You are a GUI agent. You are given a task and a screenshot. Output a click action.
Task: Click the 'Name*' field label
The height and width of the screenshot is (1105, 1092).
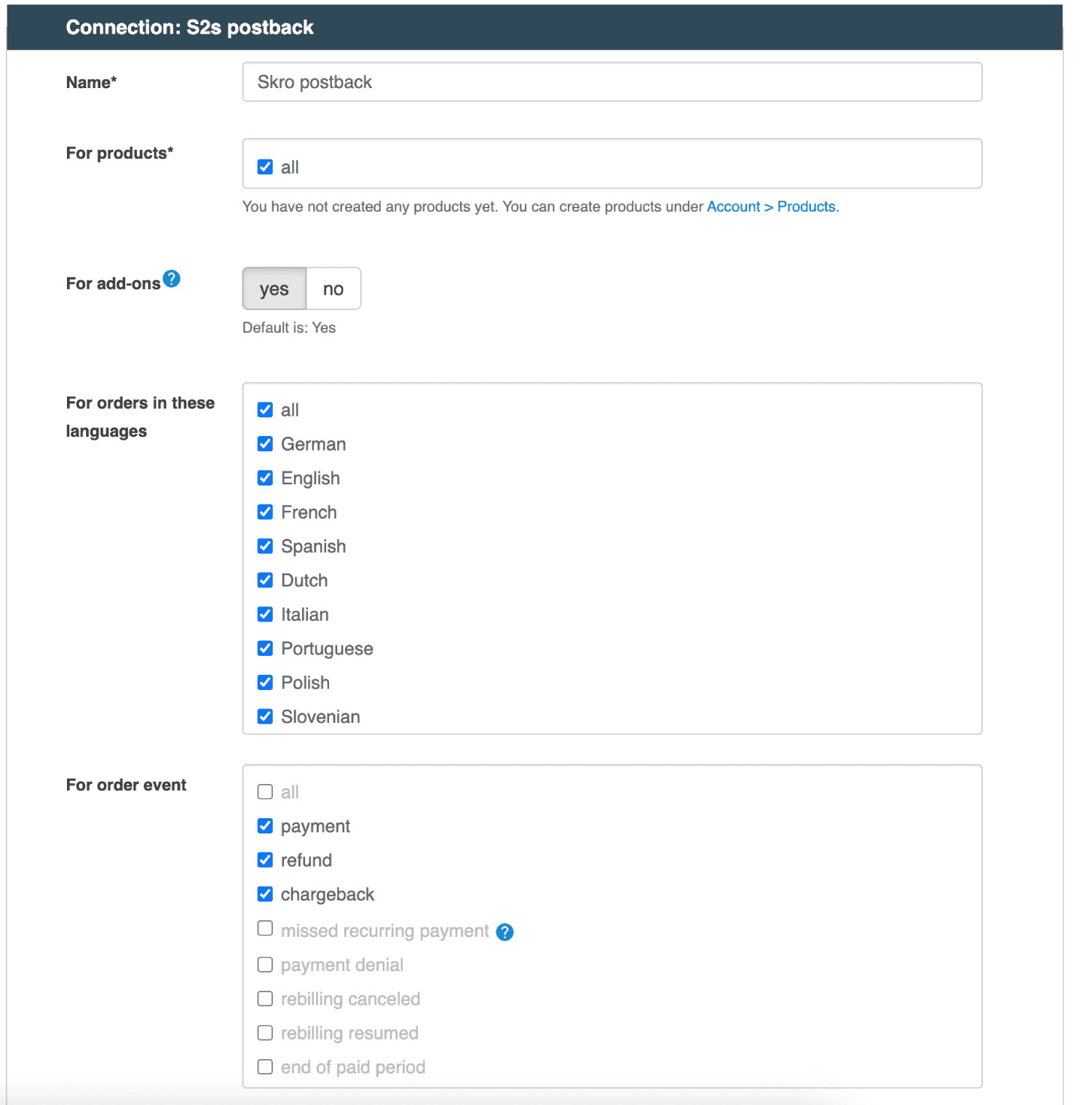pyautogui.click(x=92, y=82)
